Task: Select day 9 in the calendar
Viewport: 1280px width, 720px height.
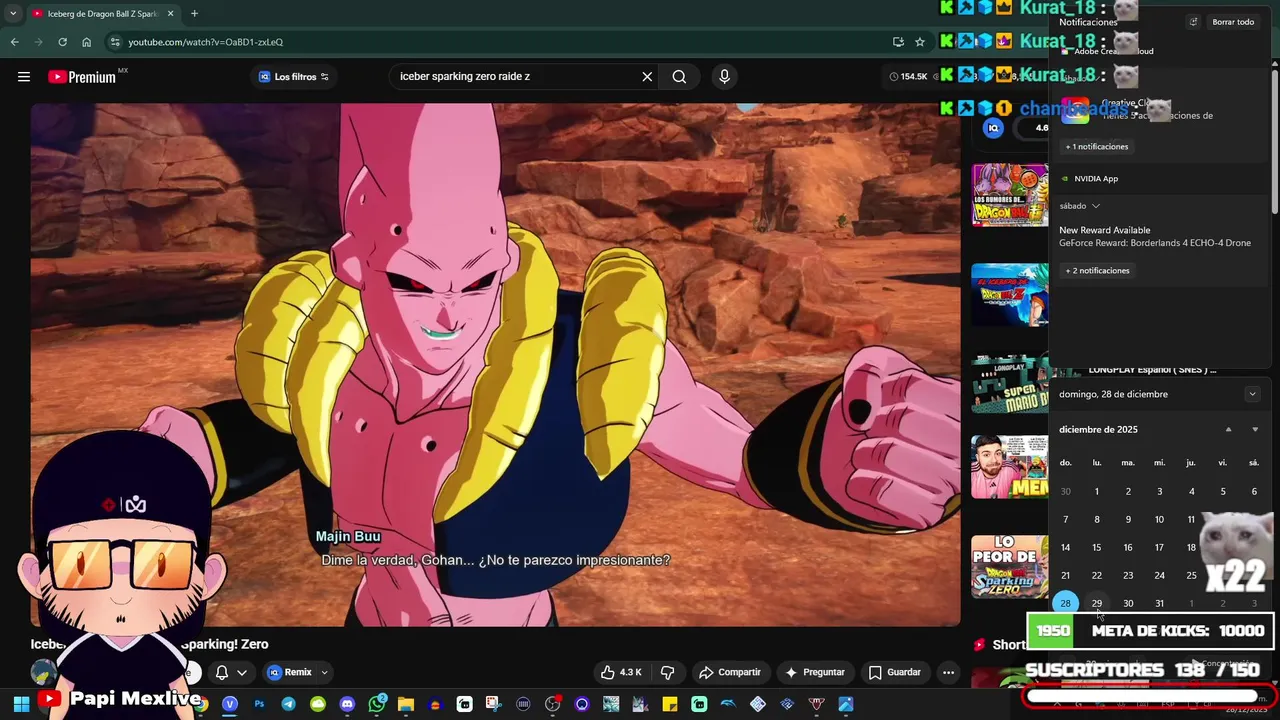Action: (x=1128, y=519)
